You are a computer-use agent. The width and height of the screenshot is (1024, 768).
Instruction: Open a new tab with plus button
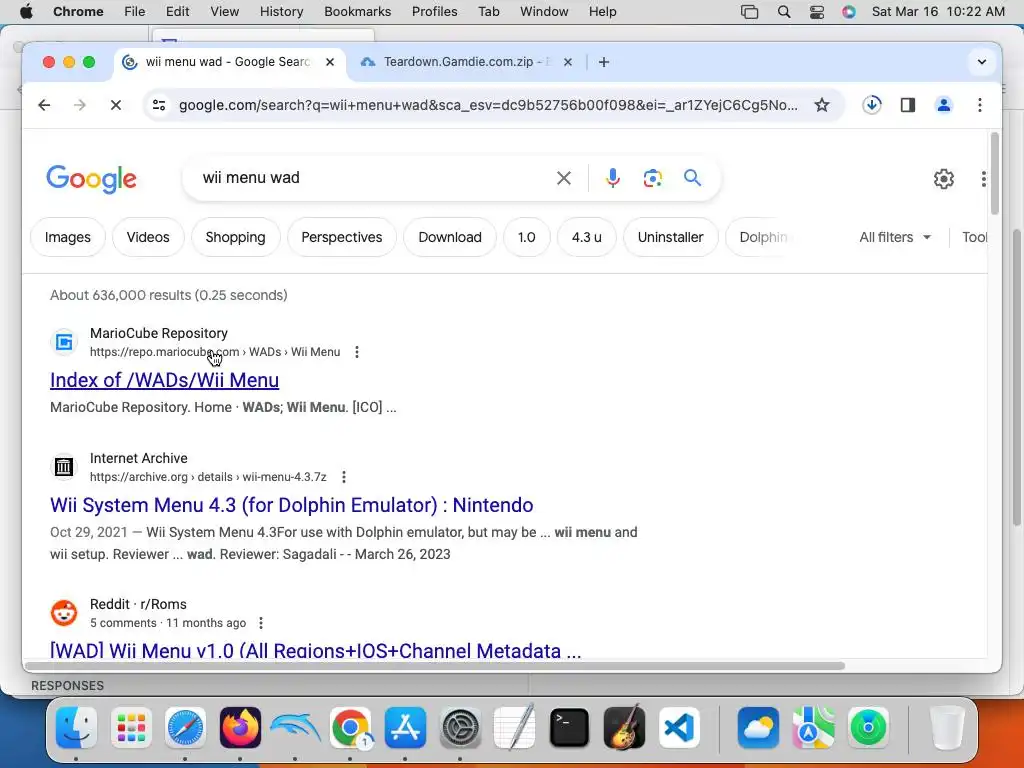click(x=604, y=62)
